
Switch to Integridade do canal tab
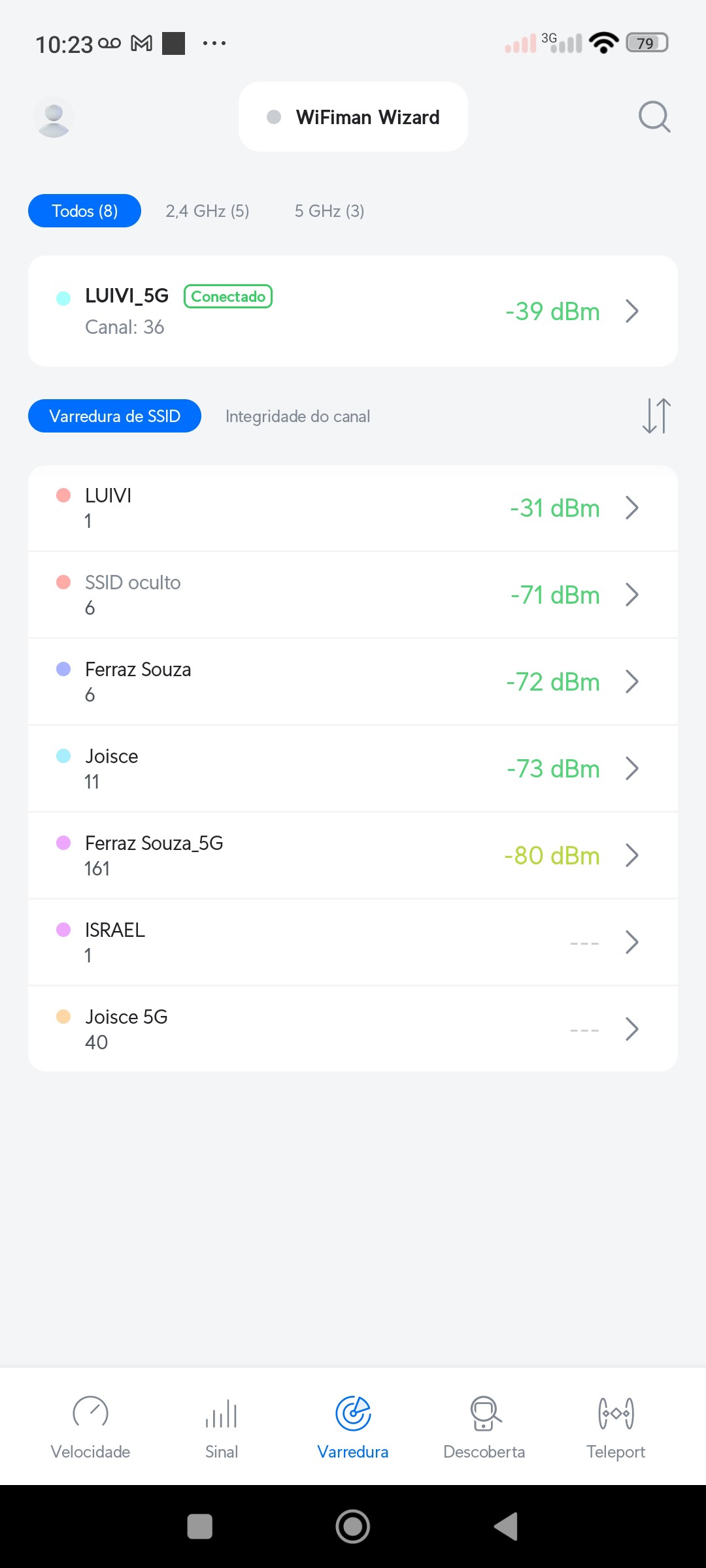click(x=297, y=416)
